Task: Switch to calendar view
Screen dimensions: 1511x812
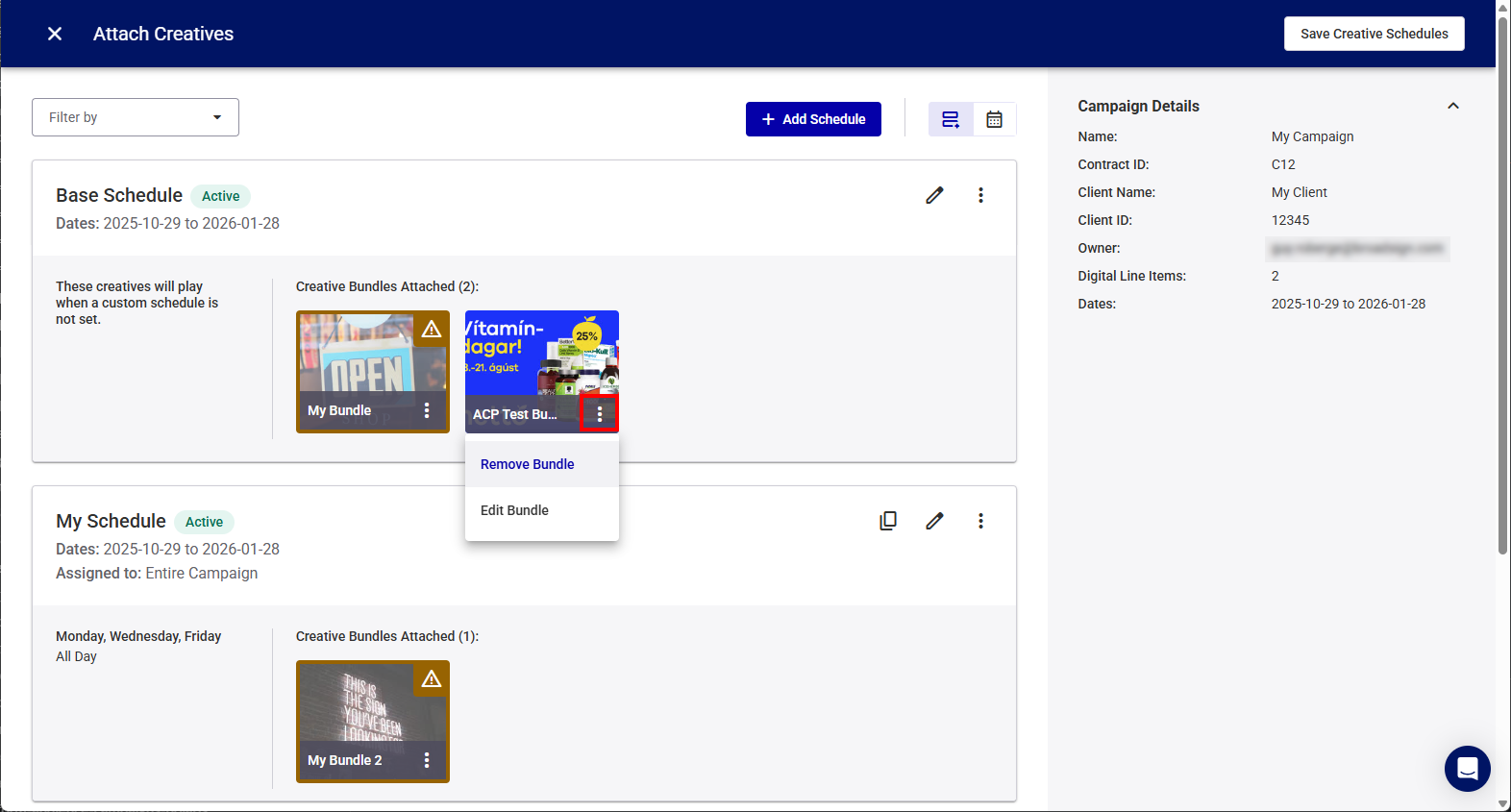Action: [x=994, y=119]
